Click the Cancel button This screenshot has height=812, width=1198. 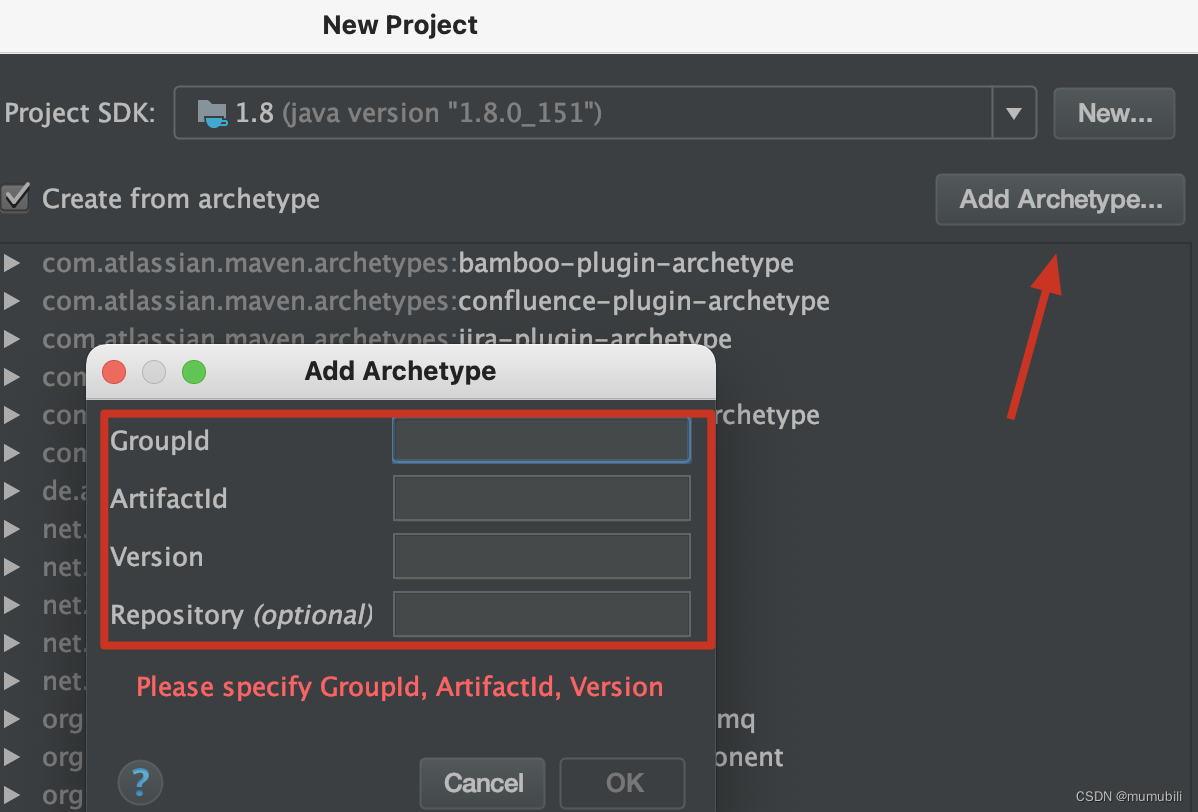point(482,783)
